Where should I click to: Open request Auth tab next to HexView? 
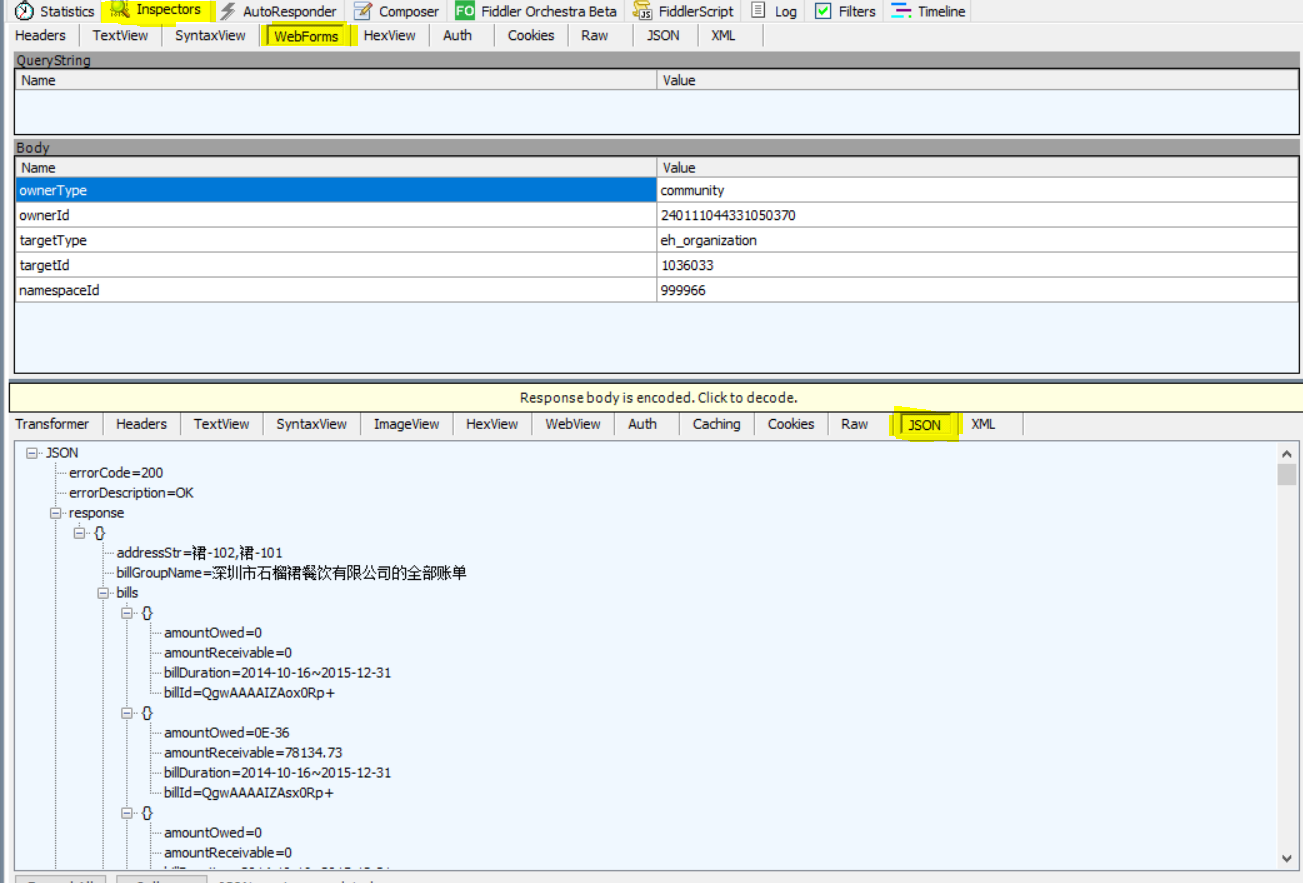point(457,35)
